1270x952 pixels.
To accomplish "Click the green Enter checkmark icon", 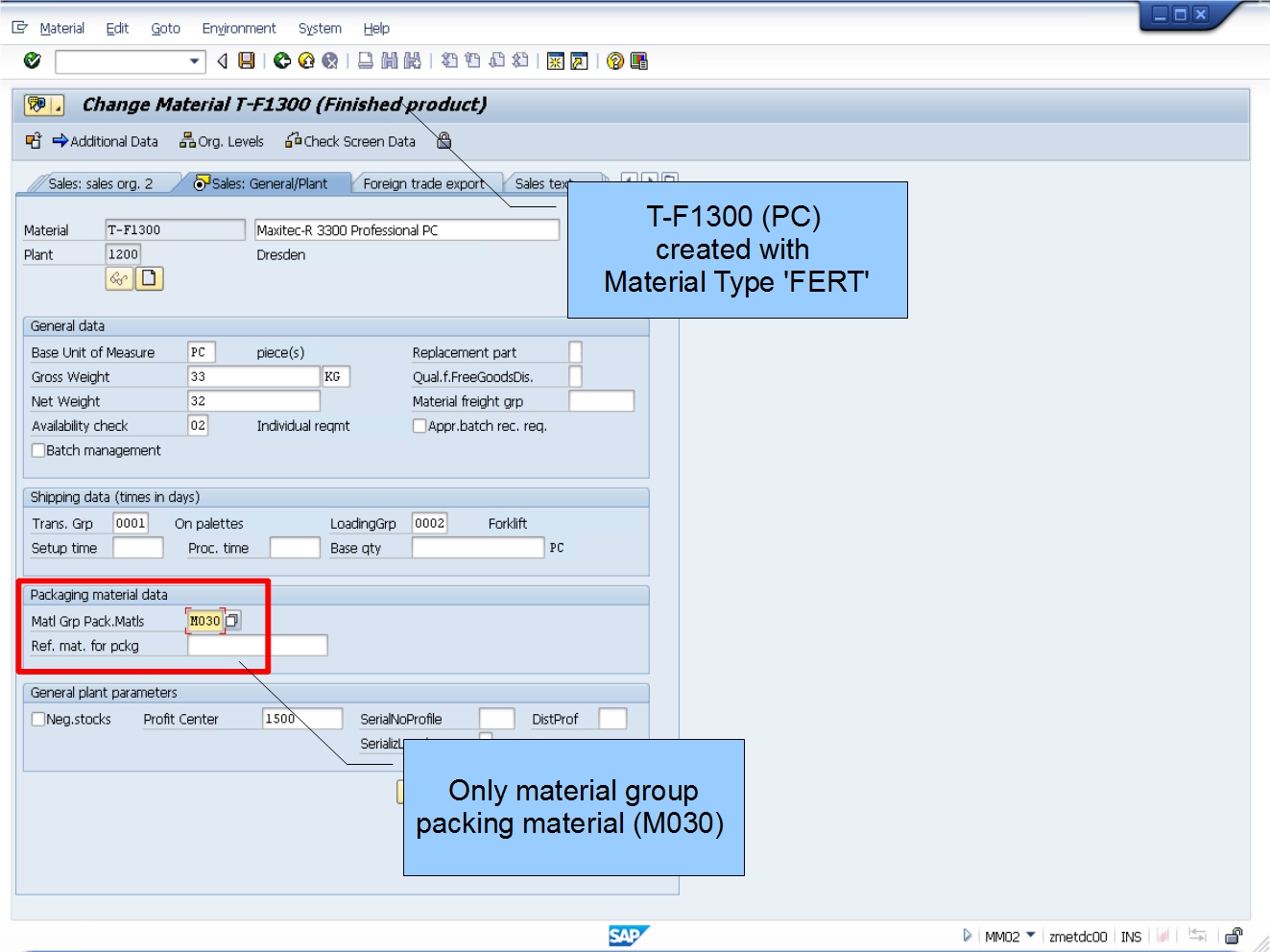I will point(33,60).
